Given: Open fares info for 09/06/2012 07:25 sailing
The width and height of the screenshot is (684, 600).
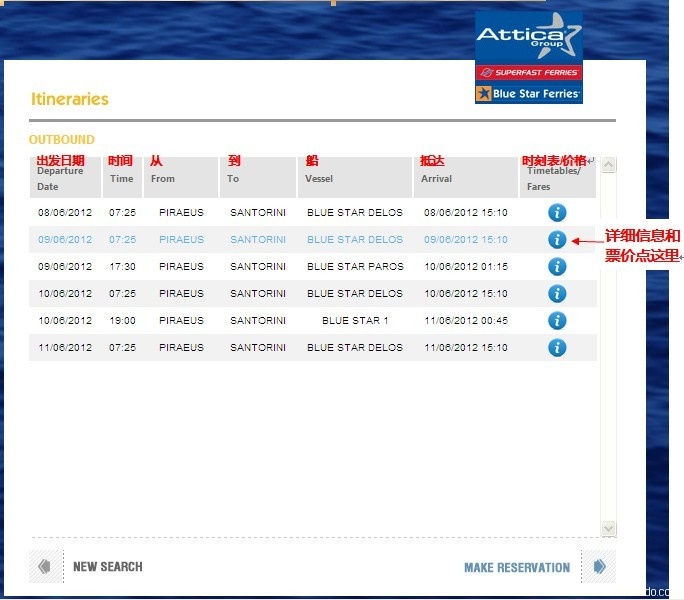Looking at the screenshot, I should click(x=557, y=240).
